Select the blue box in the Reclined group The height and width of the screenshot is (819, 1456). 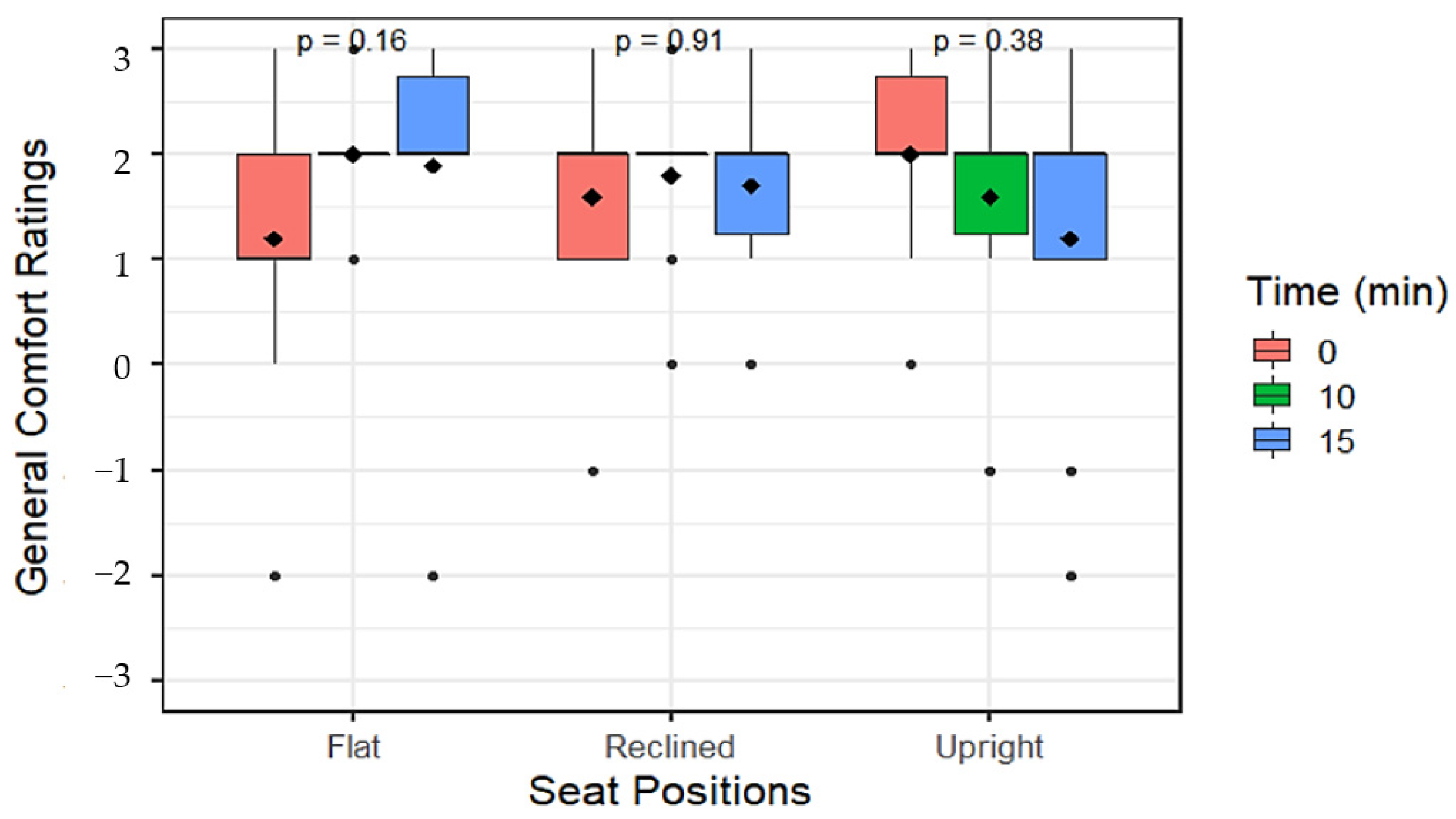(x=751, y=193)
